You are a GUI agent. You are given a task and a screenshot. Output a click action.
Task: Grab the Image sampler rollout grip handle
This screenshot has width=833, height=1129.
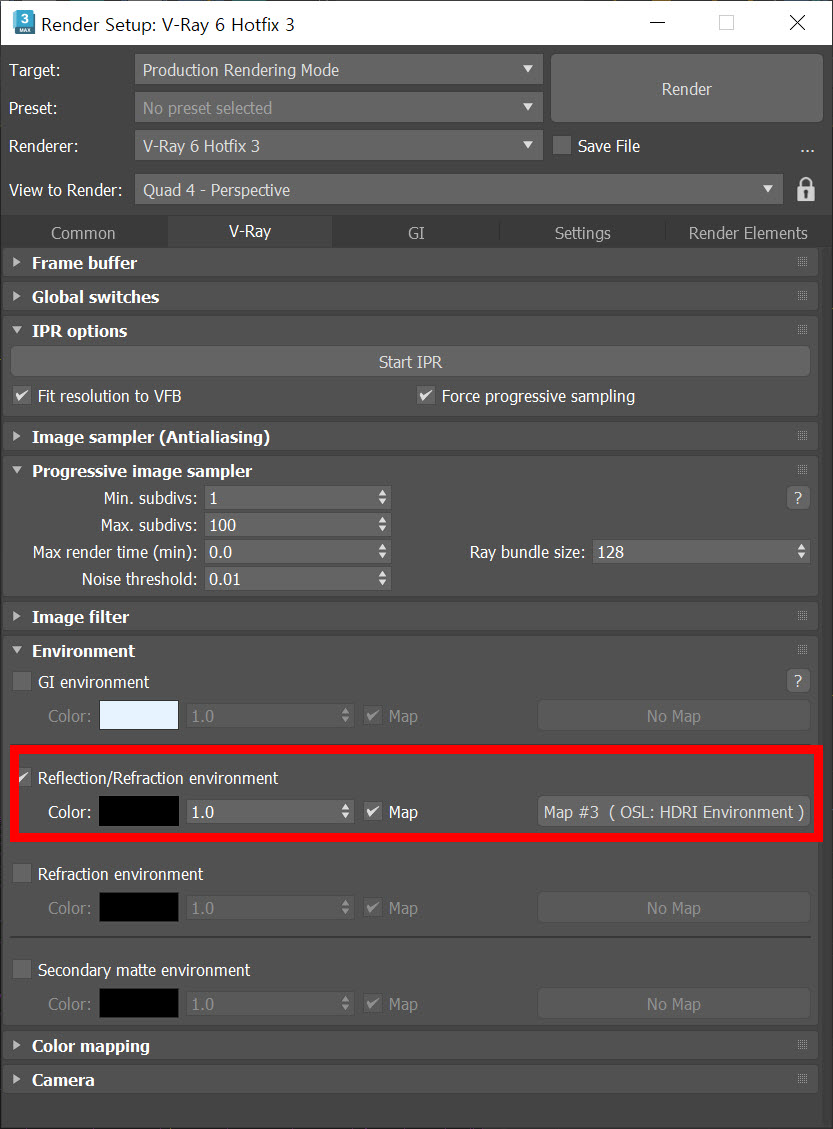[x=803, y=436]
